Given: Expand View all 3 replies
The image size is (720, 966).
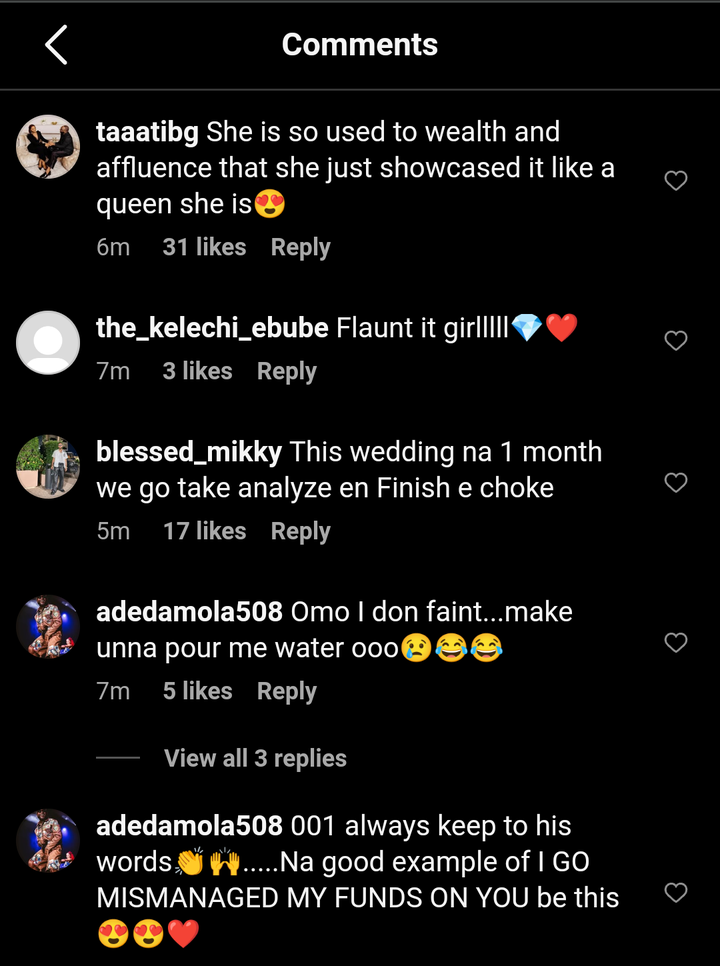Looking at the screenshot, I should click(255, 758).
